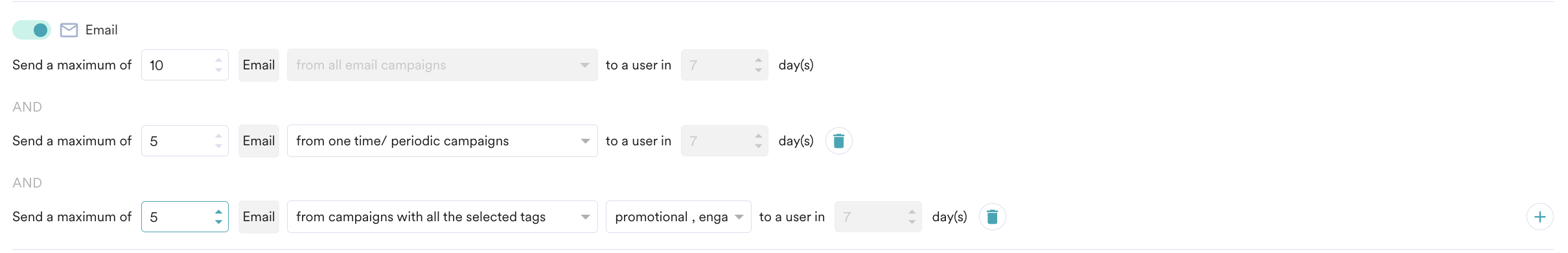Expand 'from campaigns with all the selected tags' dropdown

442,217
